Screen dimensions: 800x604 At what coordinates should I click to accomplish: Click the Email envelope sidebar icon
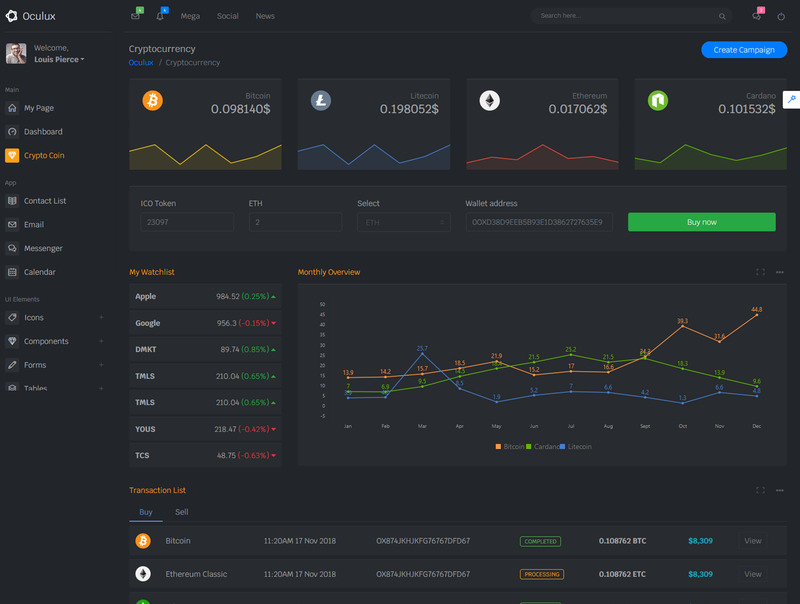click(x=12, y=224)
